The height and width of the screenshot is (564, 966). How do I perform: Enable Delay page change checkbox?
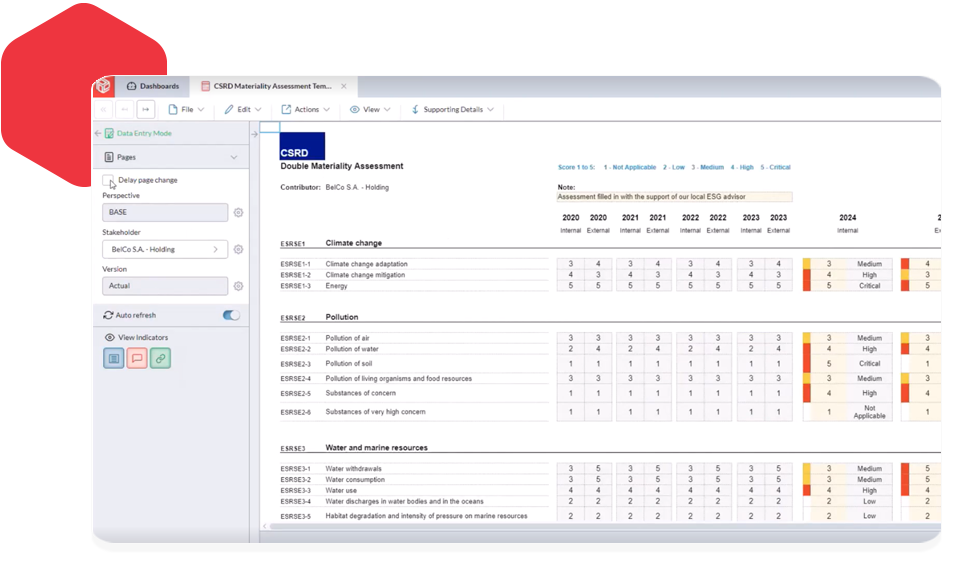tap(108, 180)
